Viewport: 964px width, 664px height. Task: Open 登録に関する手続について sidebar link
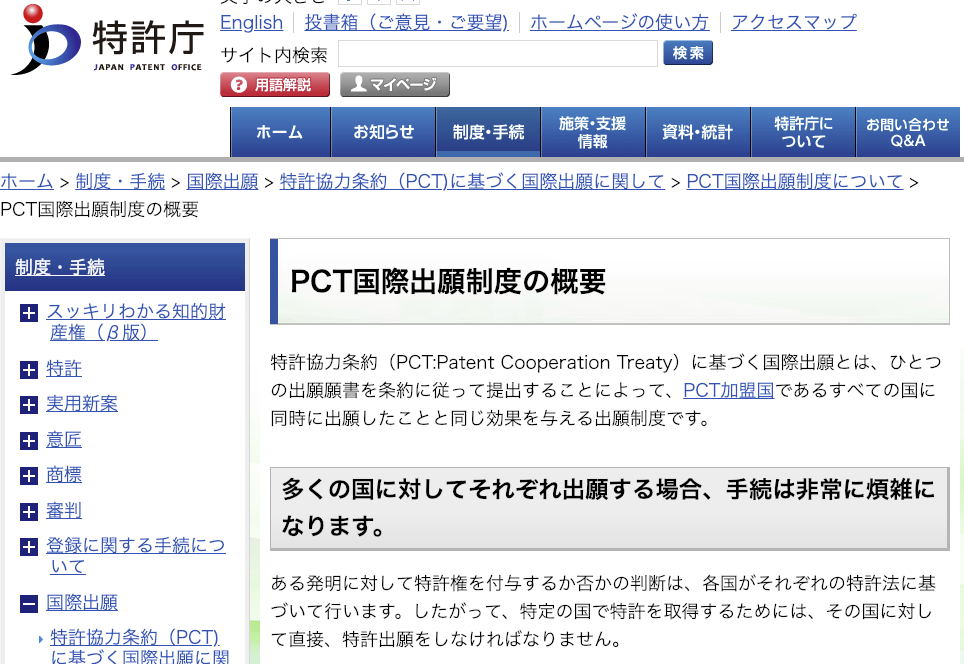(x=136, y=556)
